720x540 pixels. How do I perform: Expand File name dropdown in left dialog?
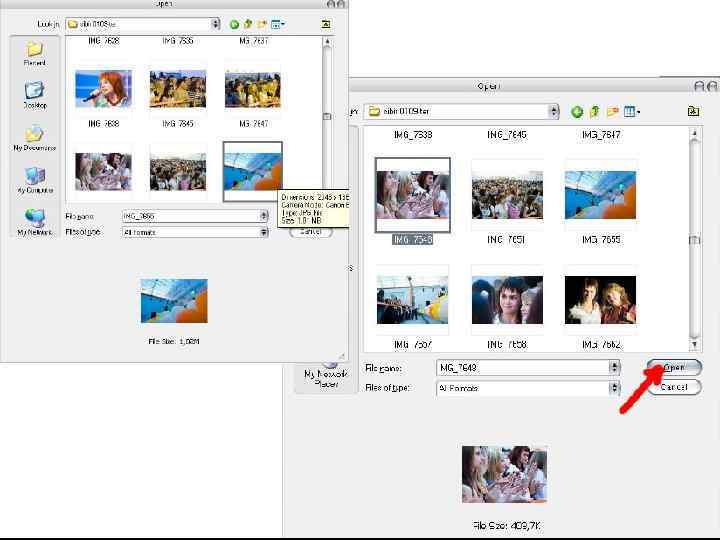coord(264,216)
